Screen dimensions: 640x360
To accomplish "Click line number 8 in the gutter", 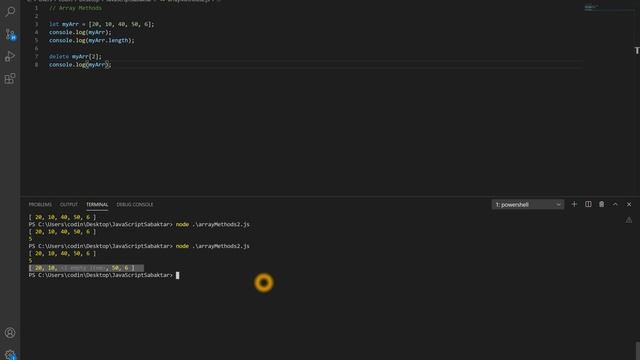I will [x=36, y=64].
